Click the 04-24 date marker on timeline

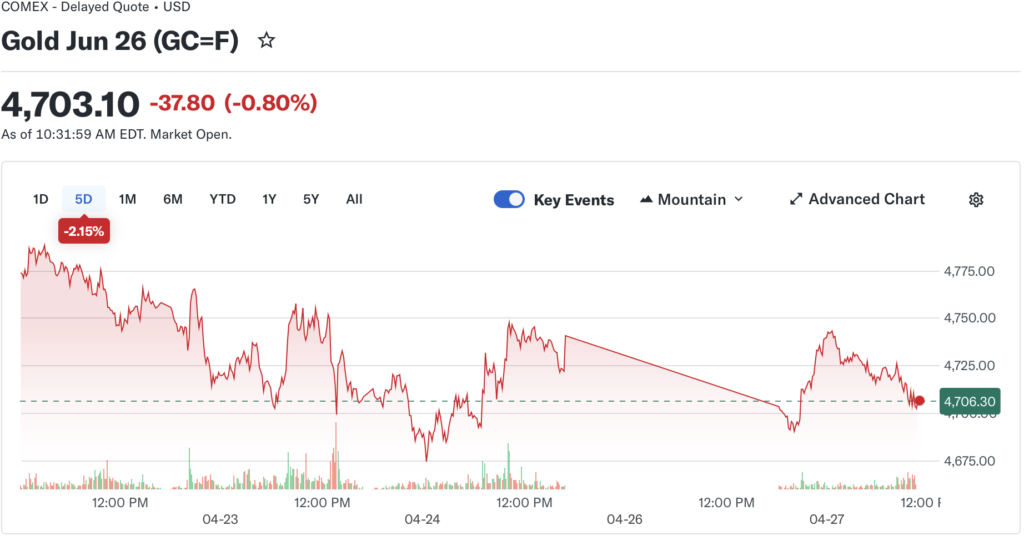[x=422, y=520]
